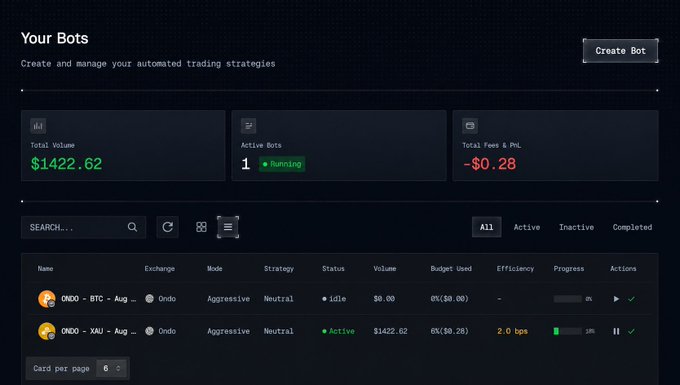The image size is (680, 385).
Task: Click the ONDO - XAU gold icon
Action: coord(46,331)
